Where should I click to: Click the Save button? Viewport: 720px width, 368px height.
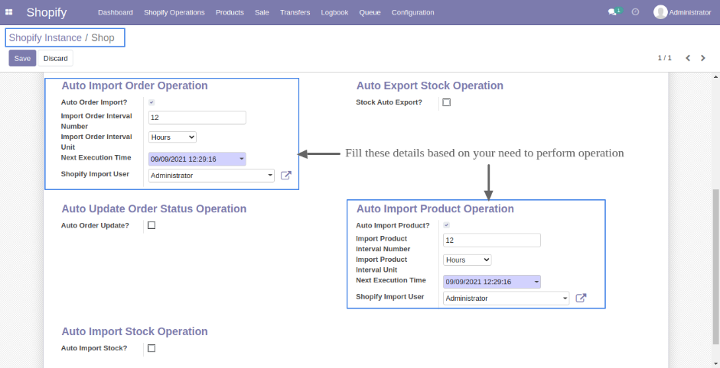pyautogui.click(x=22, y=58)
